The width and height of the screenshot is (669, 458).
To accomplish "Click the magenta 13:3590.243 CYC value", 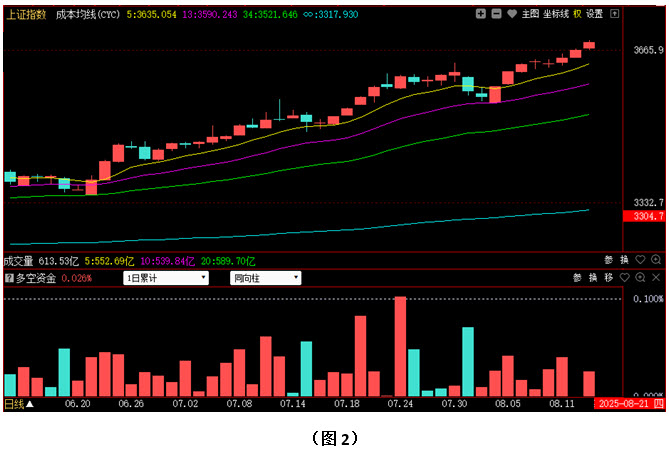I will (x=210, y=15).
